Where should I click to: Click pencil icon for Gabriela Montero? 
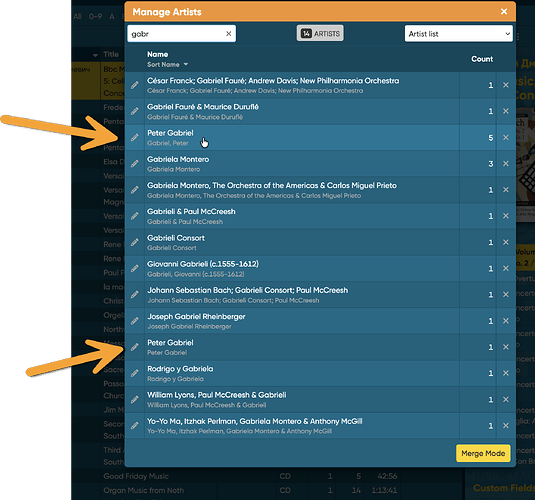(135, 164)
